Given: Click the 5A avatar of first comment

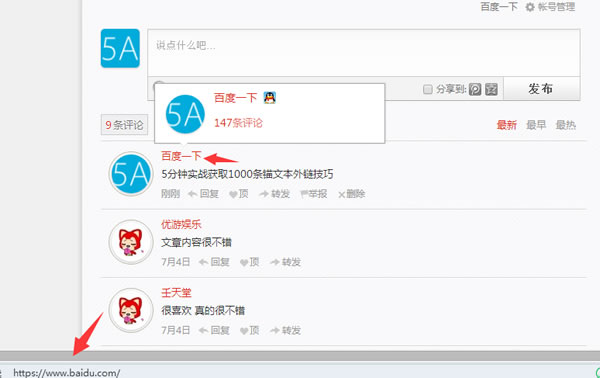Looking at the screenshot, I should (131, 174).
